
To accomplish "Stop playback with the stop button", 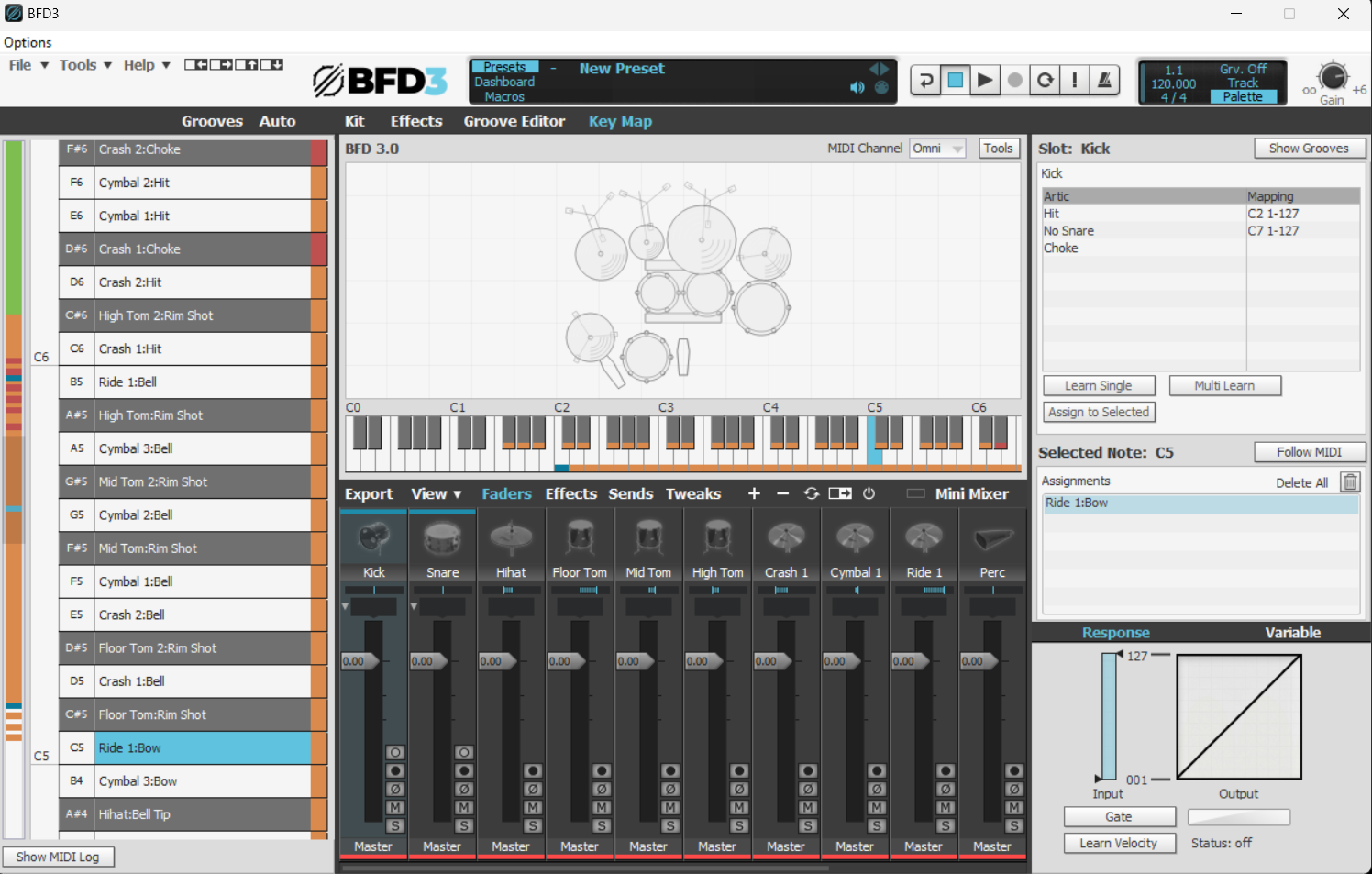I will click(956, 81).
